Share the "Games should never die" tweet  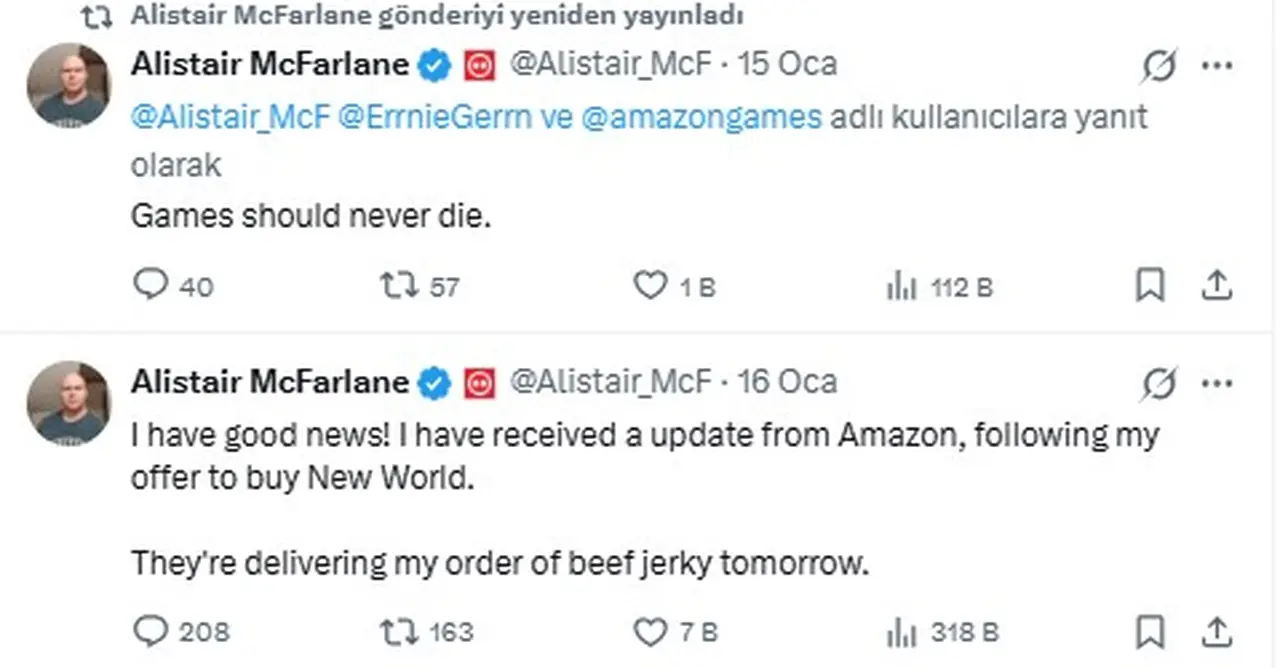tap(1215, 287)
